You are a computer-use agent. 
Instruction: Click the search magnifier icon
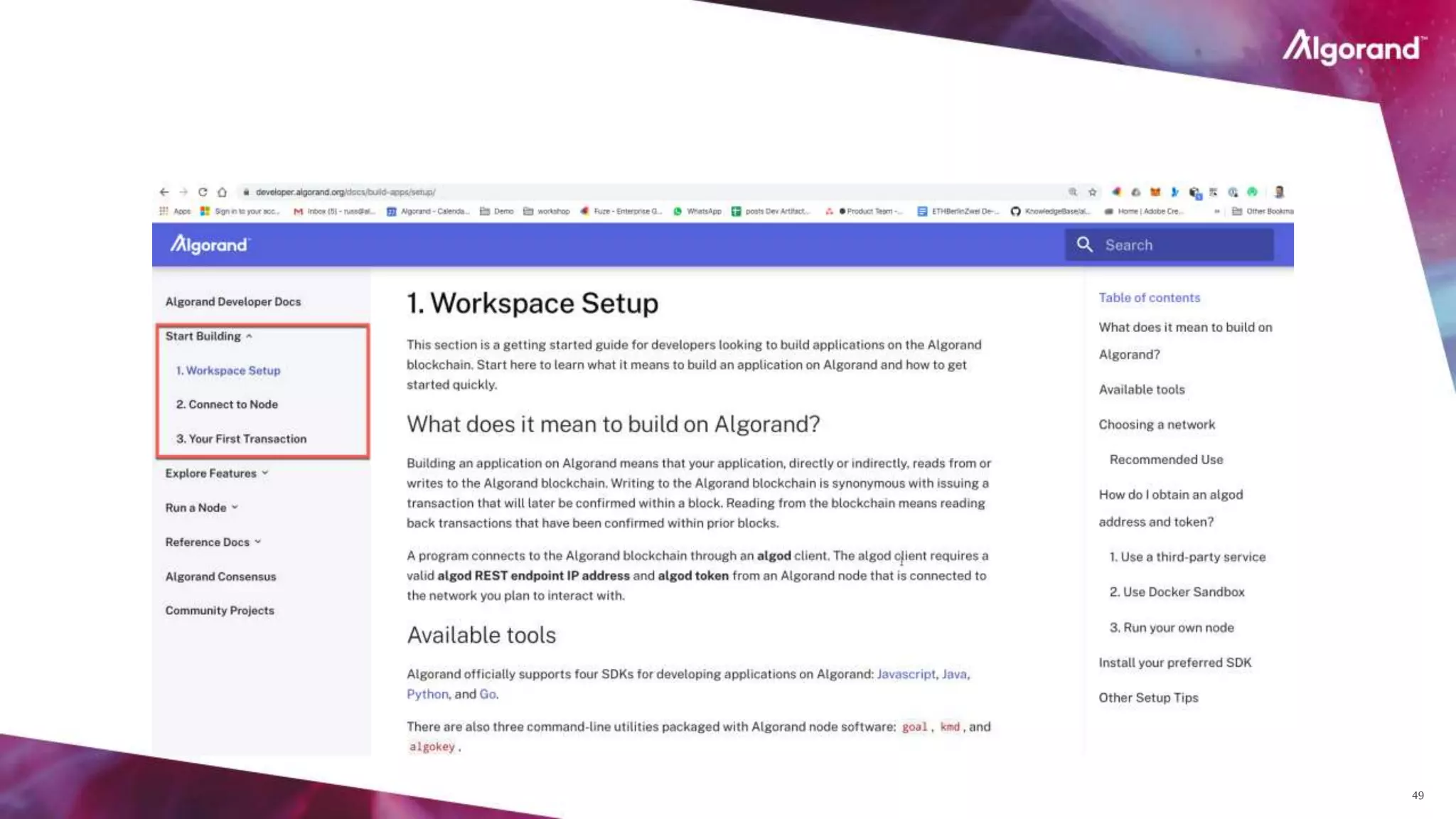point(1084,245)
